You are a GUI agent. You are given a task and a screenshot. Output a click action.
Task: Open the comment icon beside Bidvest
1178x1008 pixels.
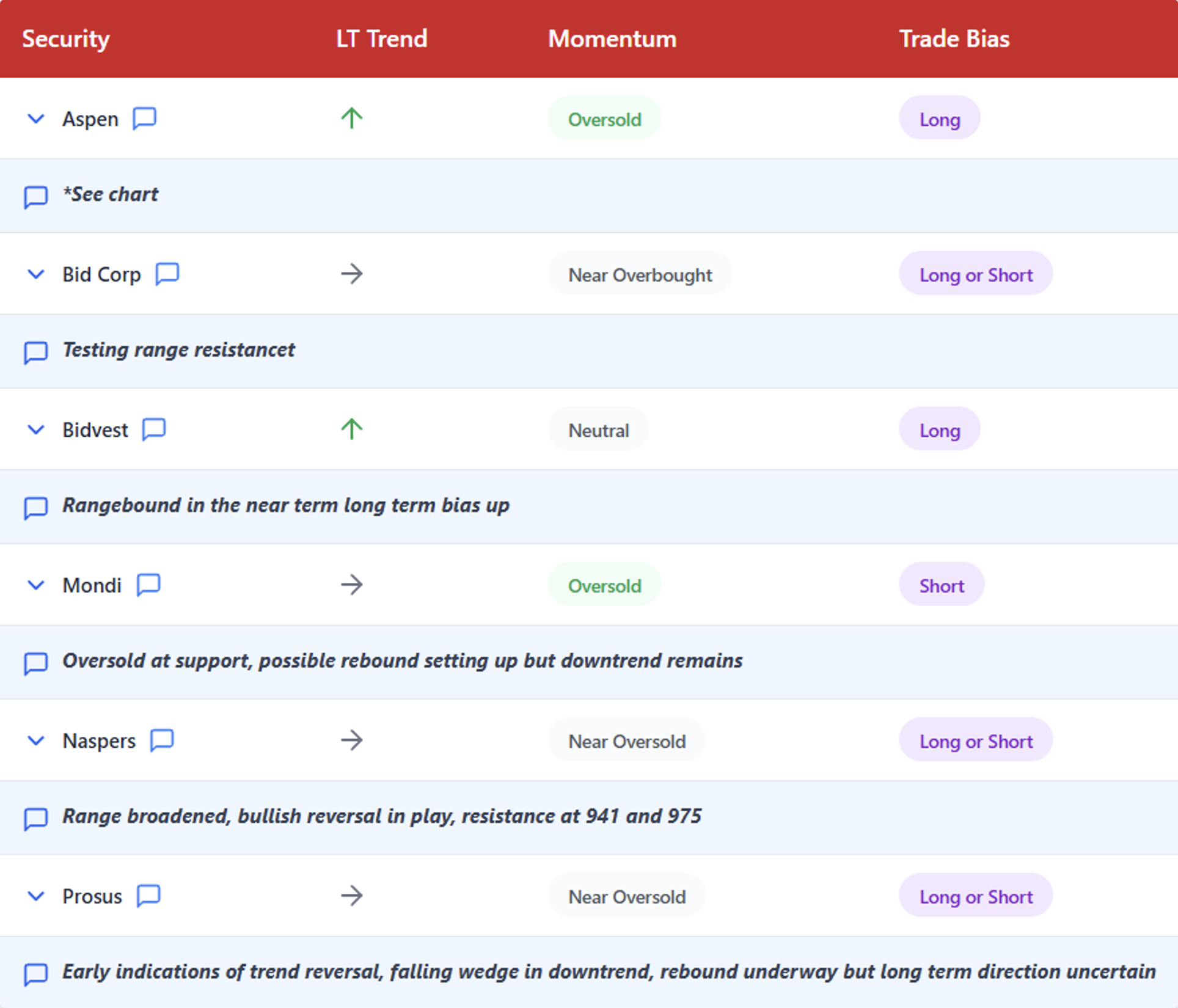(154, 429)
